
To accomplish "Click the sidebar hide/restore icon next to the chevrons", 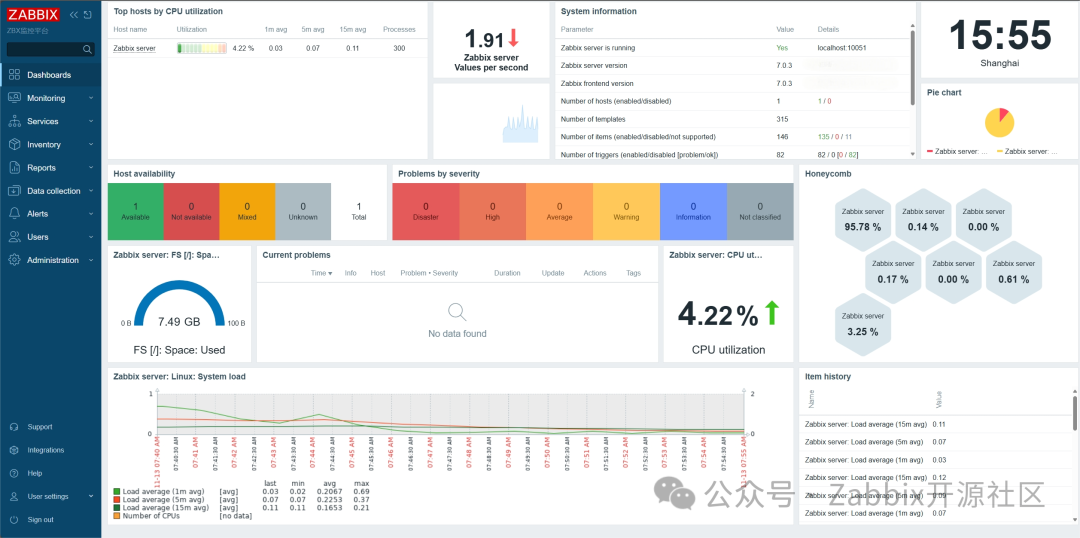I will [x=87, y=14].
